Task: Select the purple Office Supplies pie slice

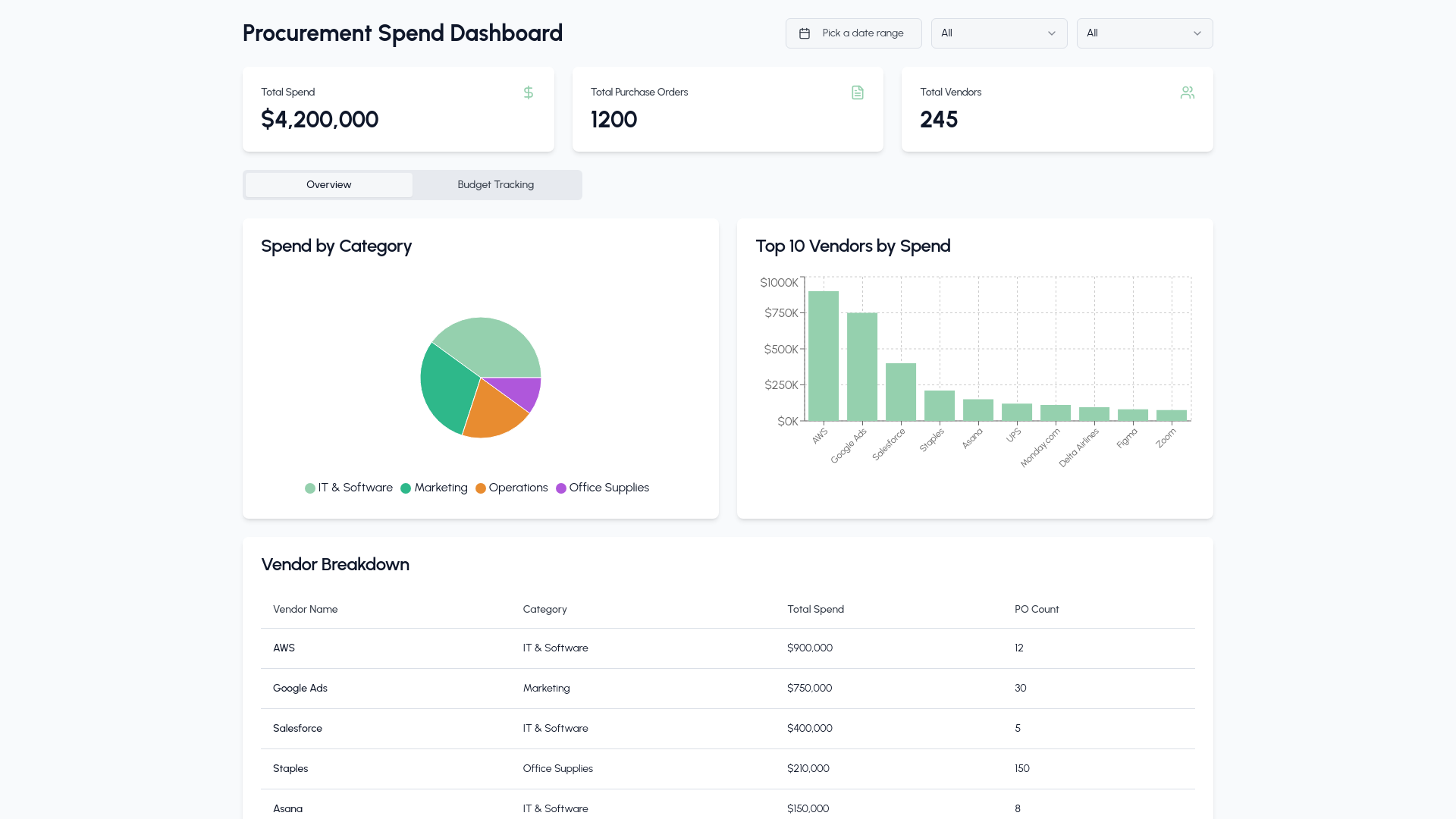Action: (x=522, y=391)
